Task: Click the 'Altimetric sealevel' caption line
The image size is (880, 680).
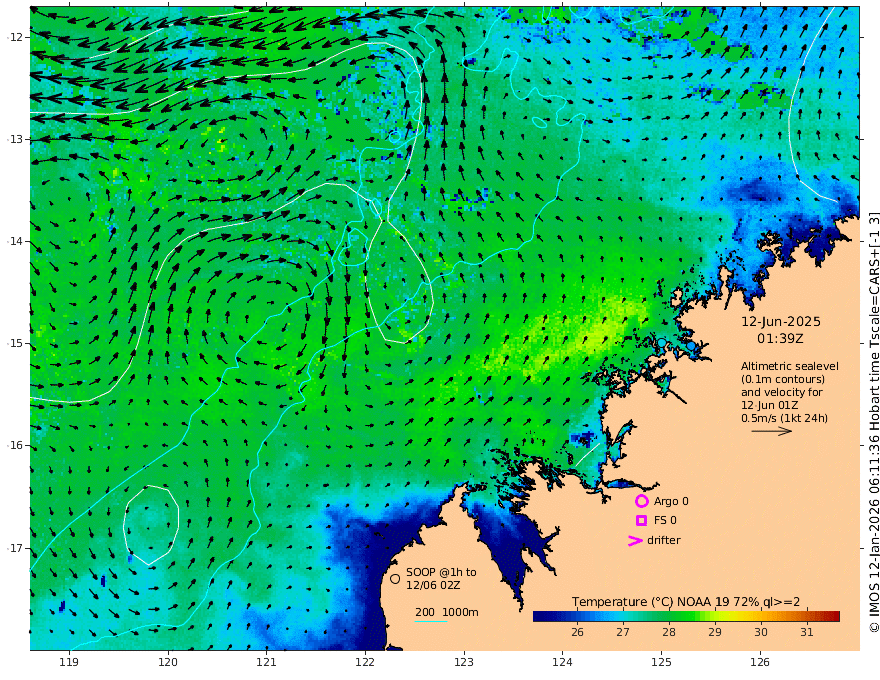Action: pyautogui.click(x=790, y=366)
